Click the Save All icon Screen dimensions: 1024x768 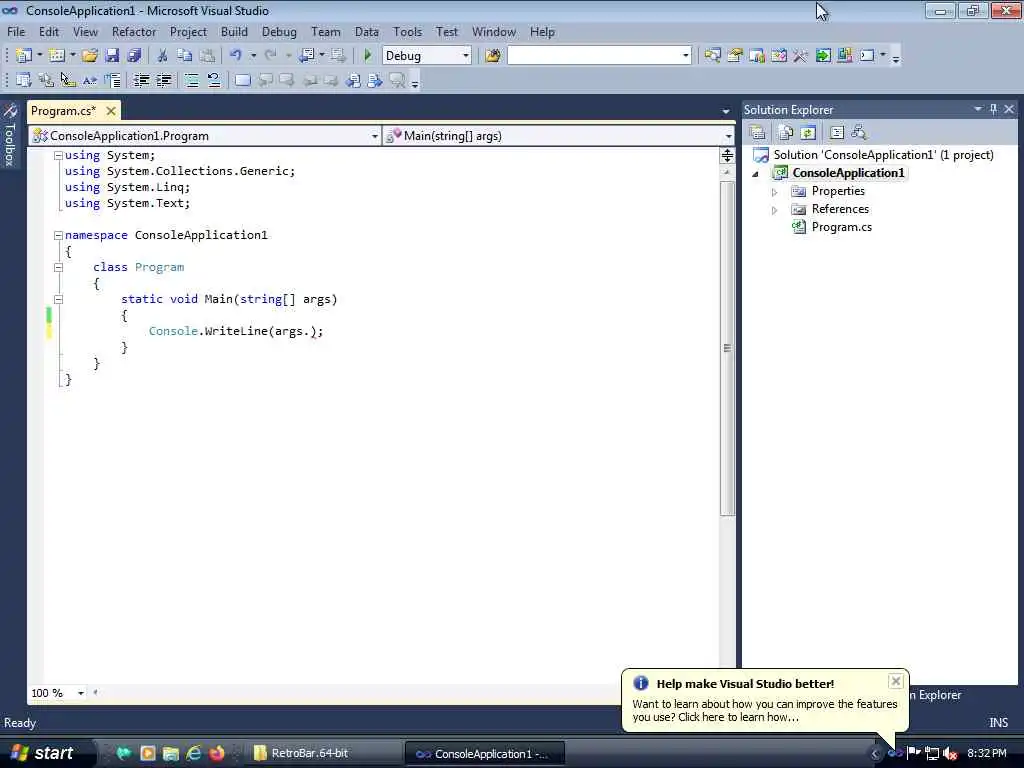[x=134, y=56]
